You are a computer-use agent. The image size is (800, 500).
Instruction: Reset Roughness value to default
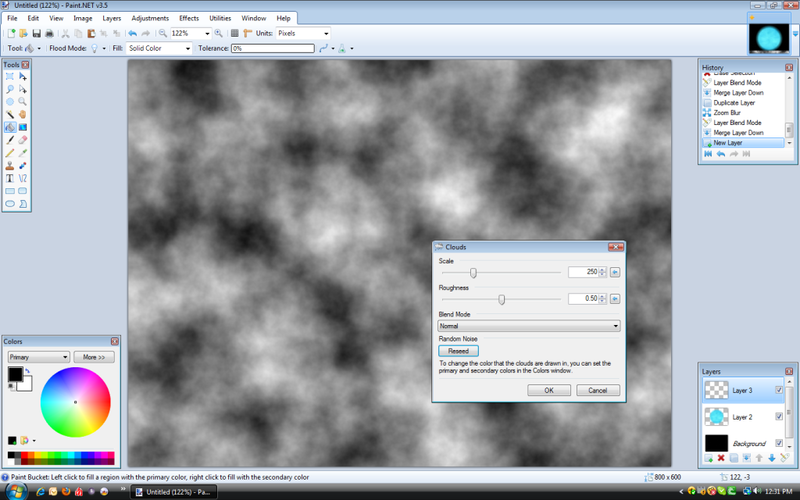pyautogui.click(x=615, y=298)
